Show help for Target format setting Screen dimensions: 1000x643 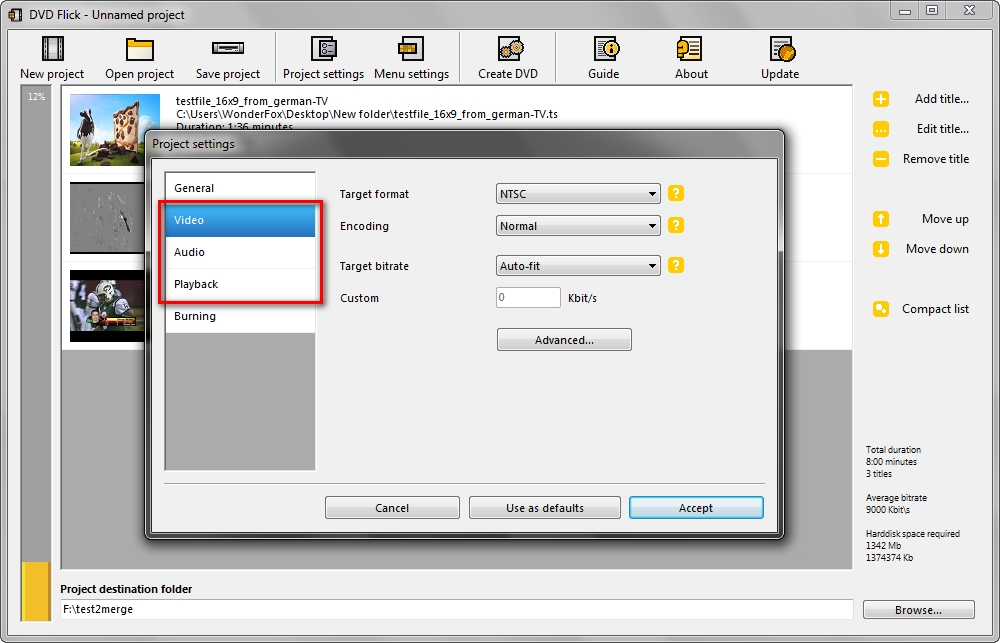(676, 193)
